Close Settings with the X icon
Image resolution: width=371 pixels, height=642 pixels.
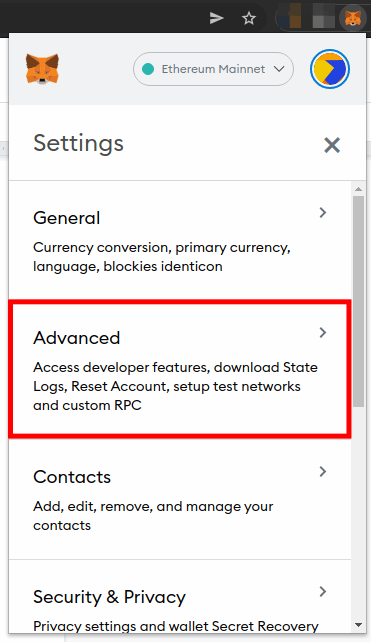(x=332, y=145)
